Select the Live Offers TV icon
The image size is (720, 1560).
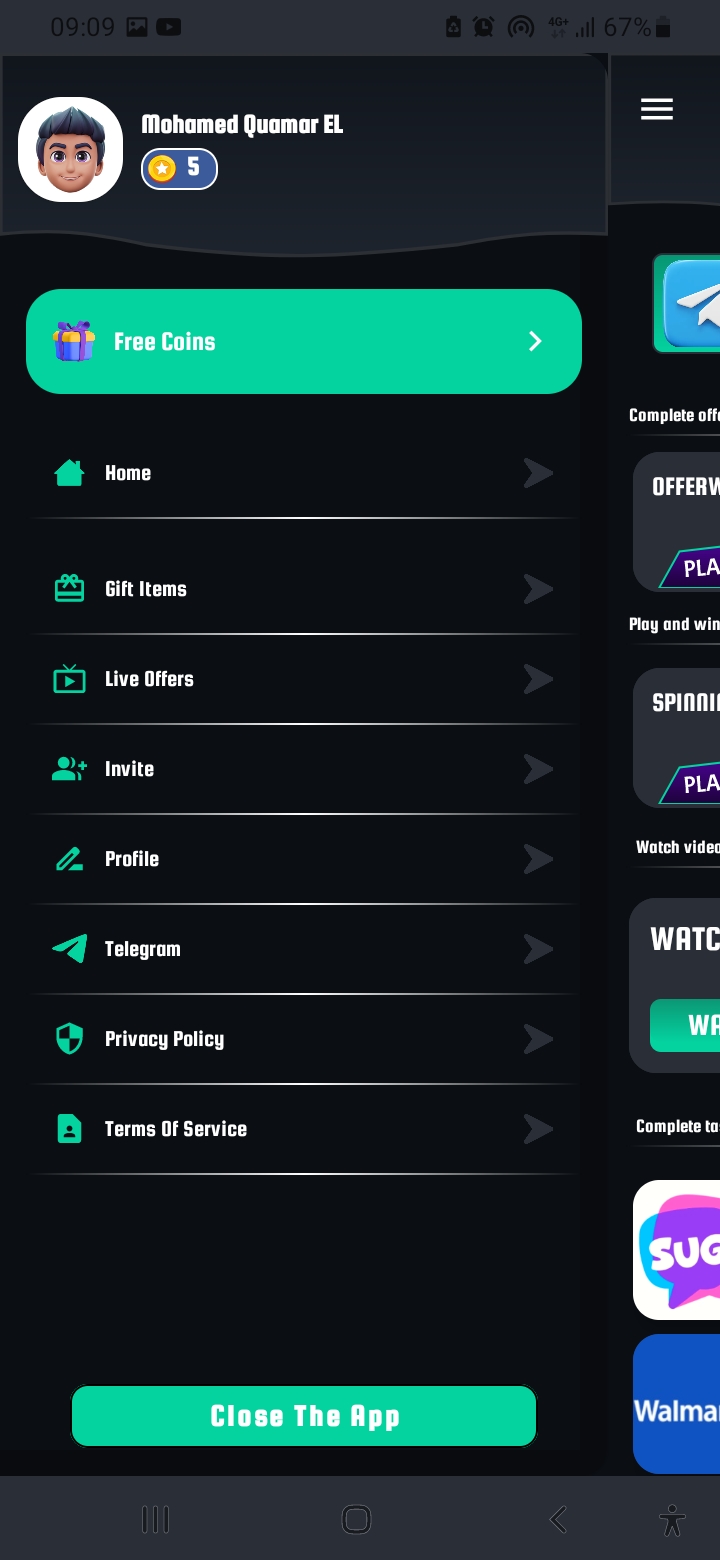point(69,679)
